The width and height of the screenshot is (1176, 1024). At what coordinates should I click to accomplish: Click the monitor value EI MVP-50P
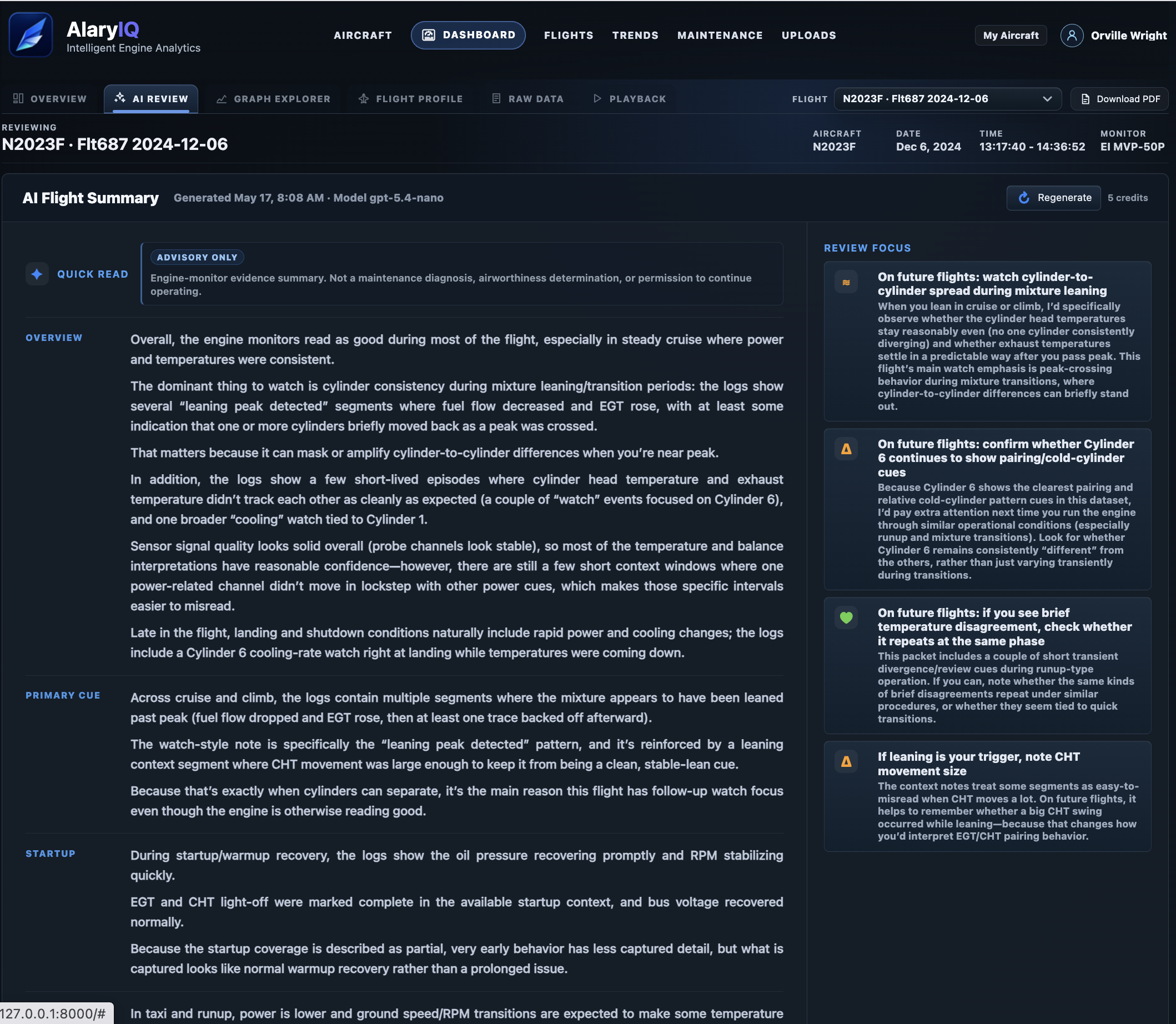[x=1132, y=147]
